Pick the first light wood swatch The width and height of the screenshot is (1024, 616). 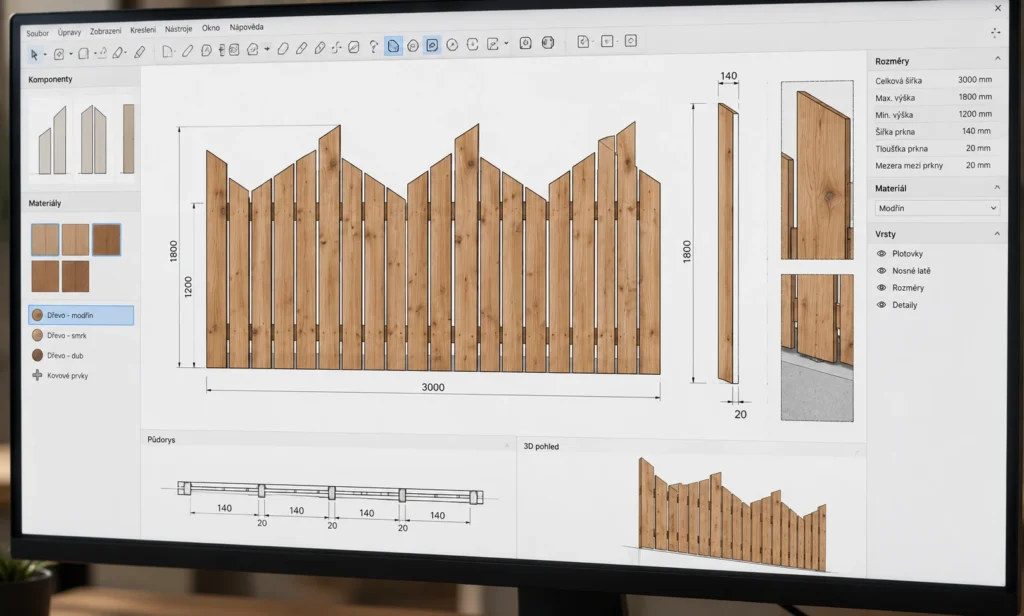click(x=45, y=239)
